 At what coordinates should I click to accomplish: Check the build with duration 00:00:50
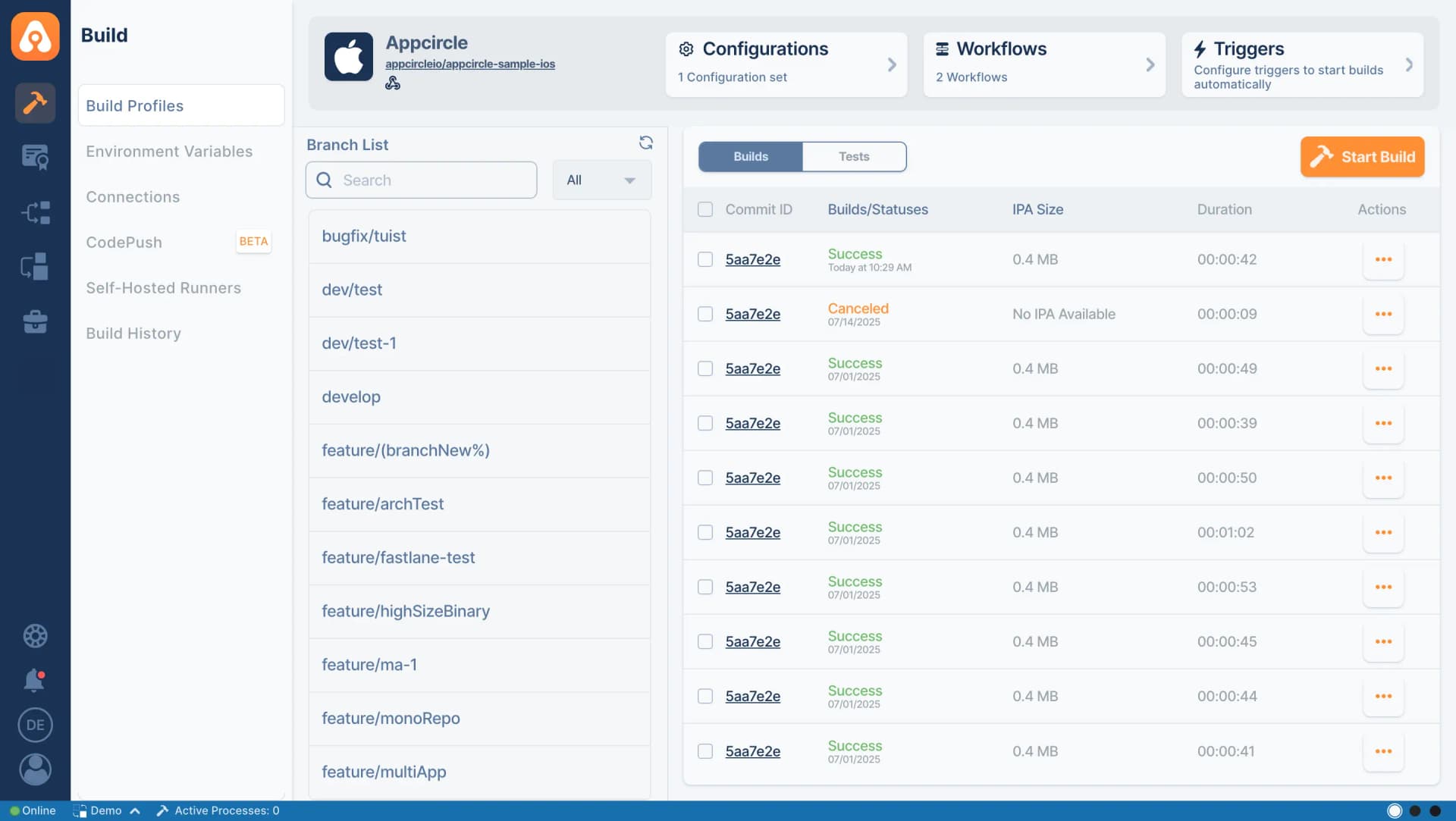pyautogui.click(x=705, y=478)
